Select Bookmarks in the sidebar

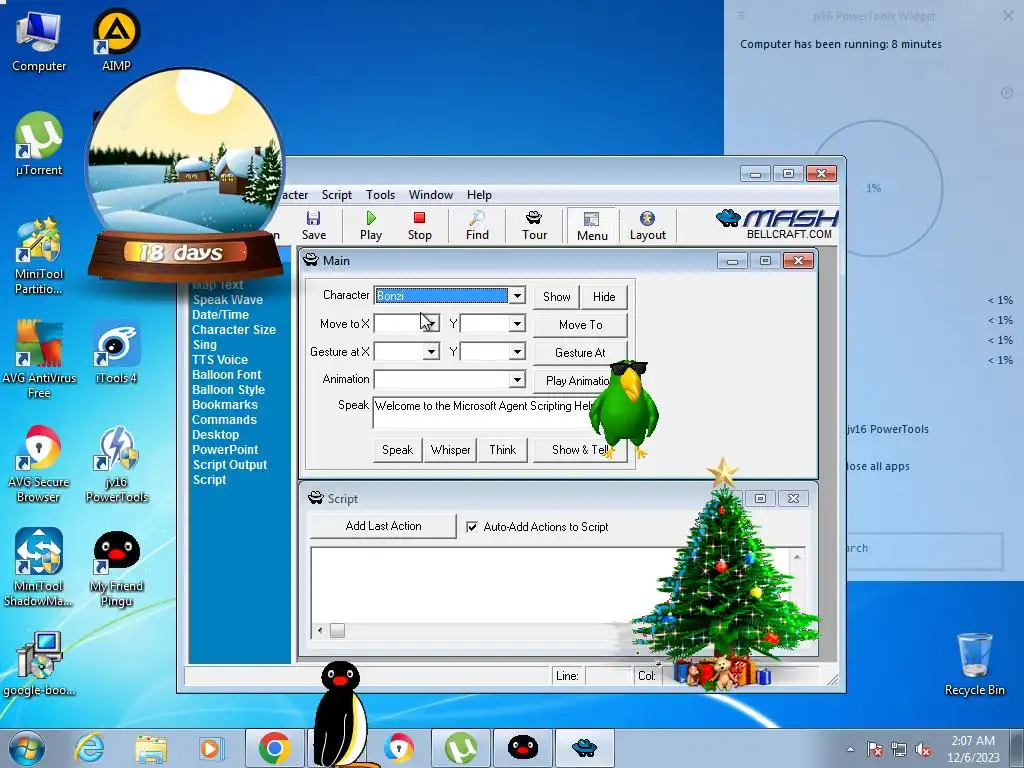225,405
